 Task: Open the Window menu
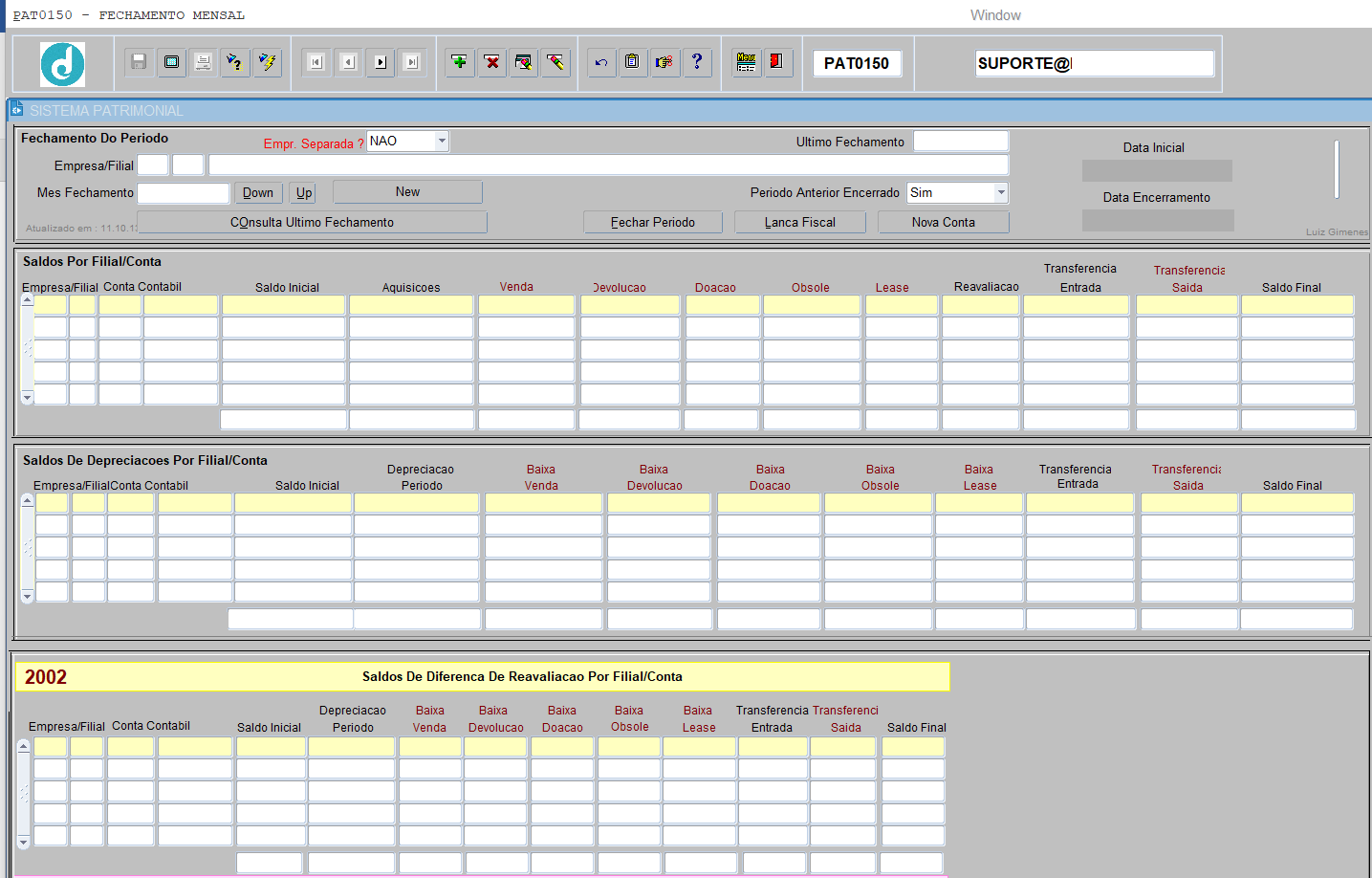coord(995,15)
